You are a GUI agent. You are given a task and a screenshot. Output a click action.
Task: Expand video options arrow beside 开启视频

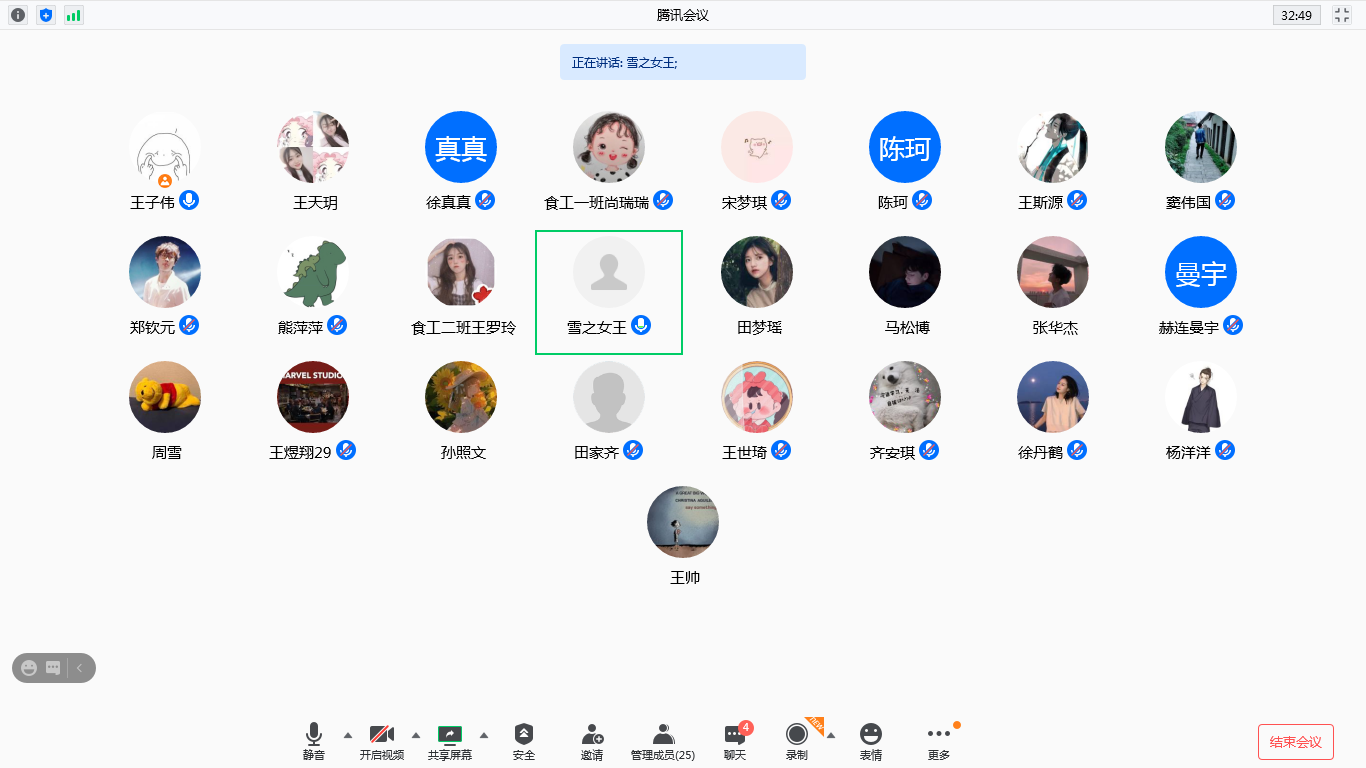point(416,735)
